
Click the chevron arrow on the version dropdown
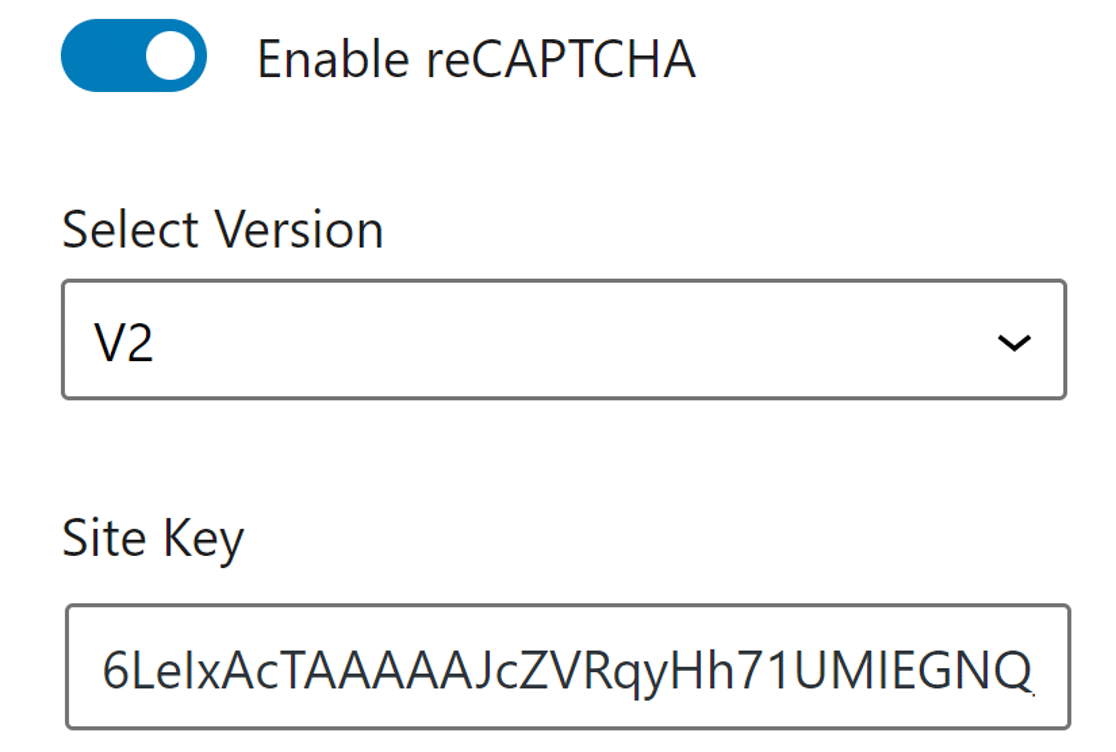(x=1018, y=342)
